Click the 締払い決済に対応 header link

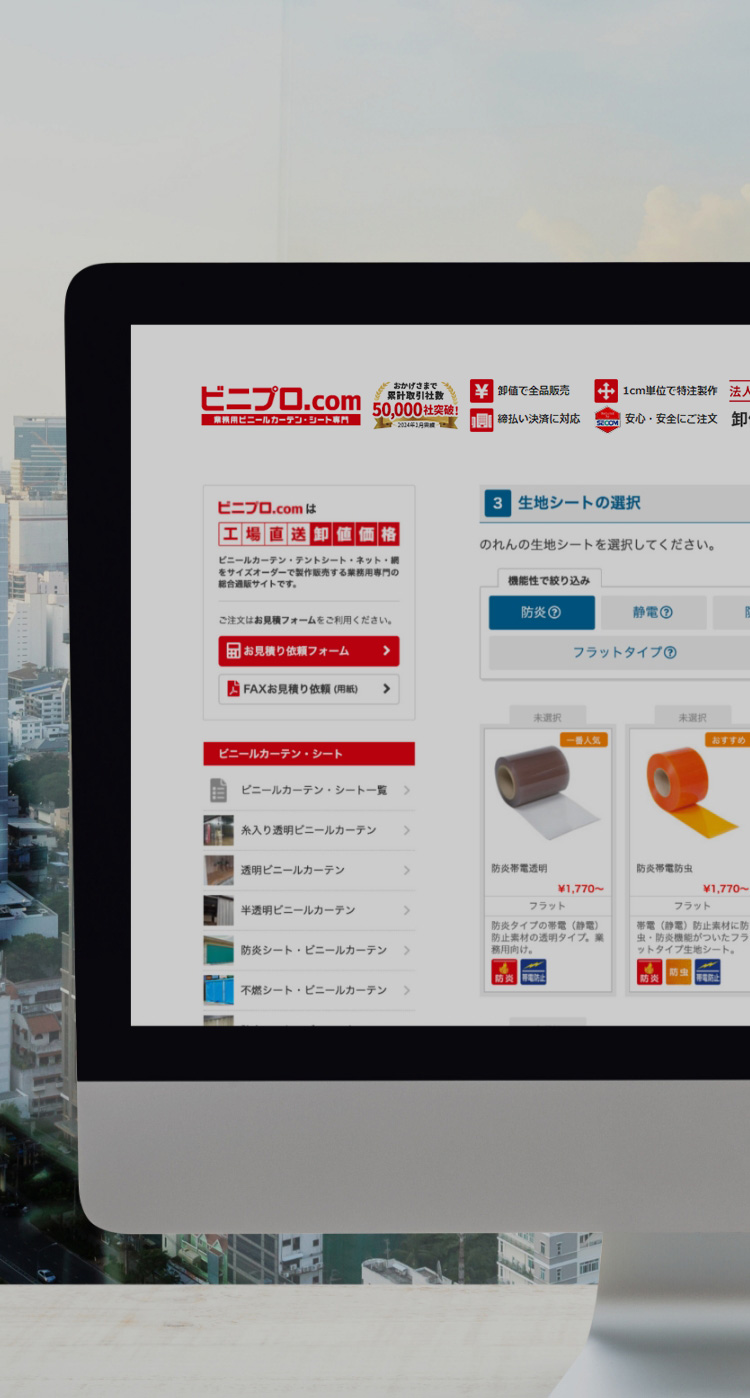coord(539,420)
